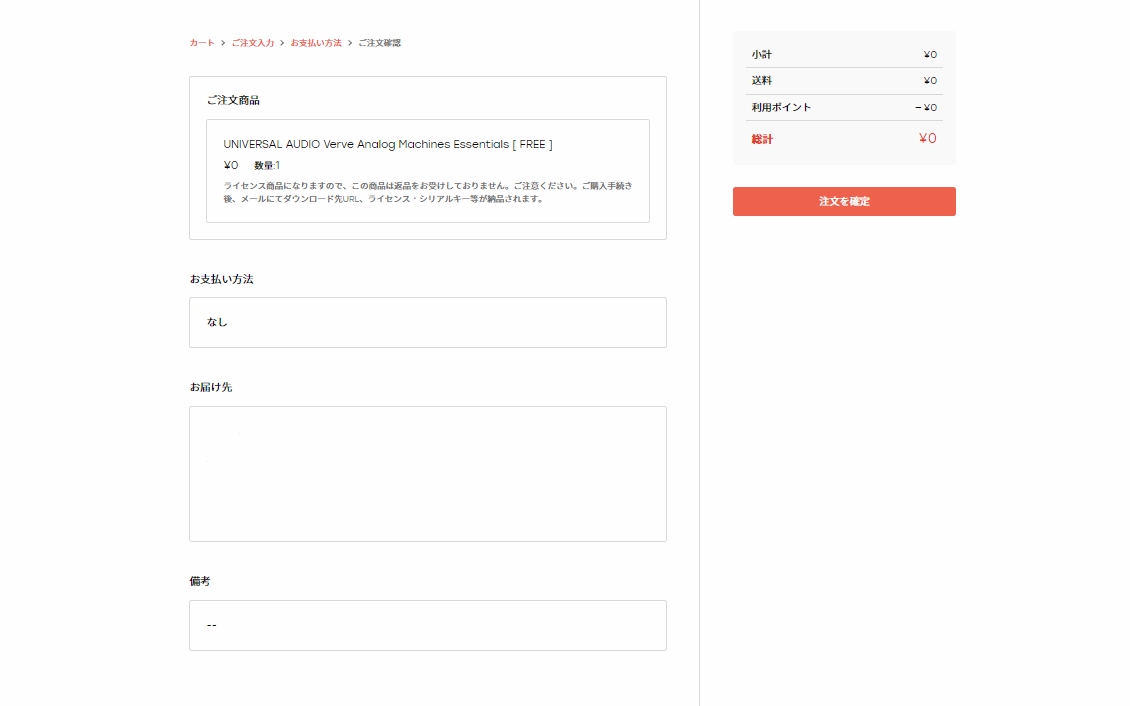1130x706 pixels.
Task: Click the 小計 amount ¥0
Action: pyautogui.click(x=930, y=55)
